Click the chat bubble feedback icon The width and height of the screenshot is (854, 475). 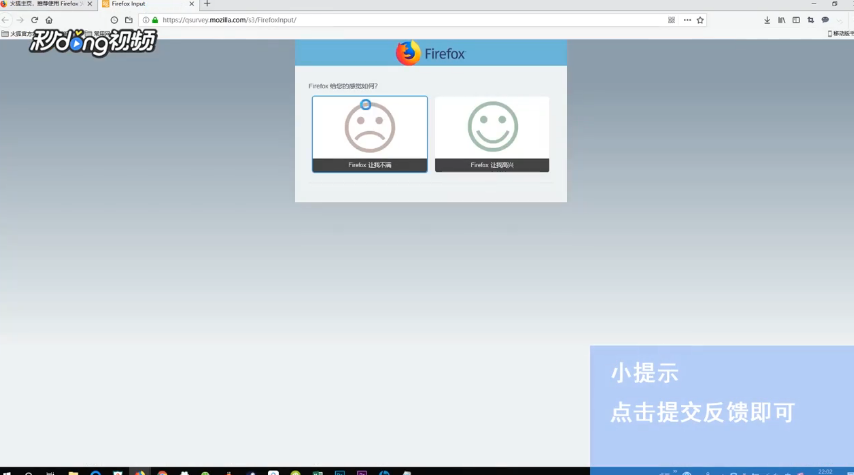click(x=826, y=20)
